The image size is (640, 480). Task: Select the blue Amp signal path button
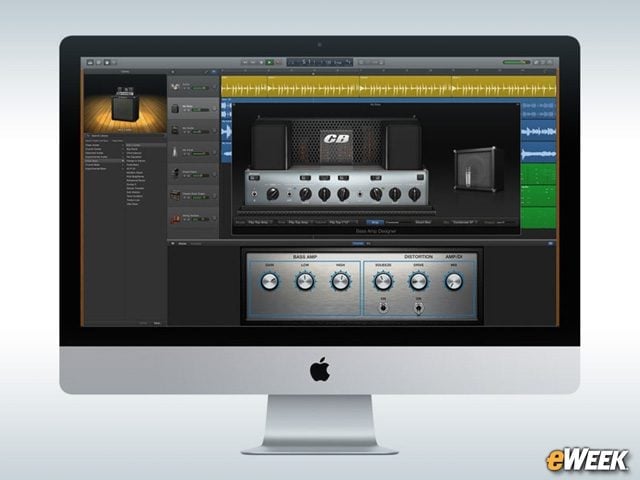tap(375, 222)
